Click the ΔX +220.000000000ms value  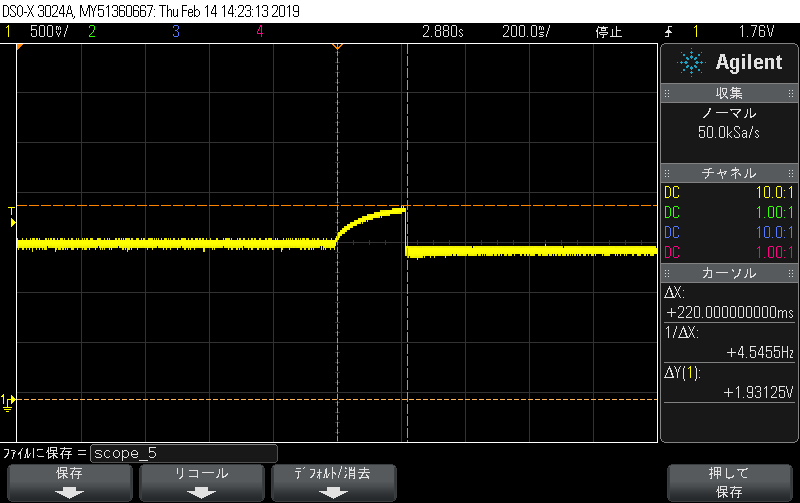click(730, 312)
